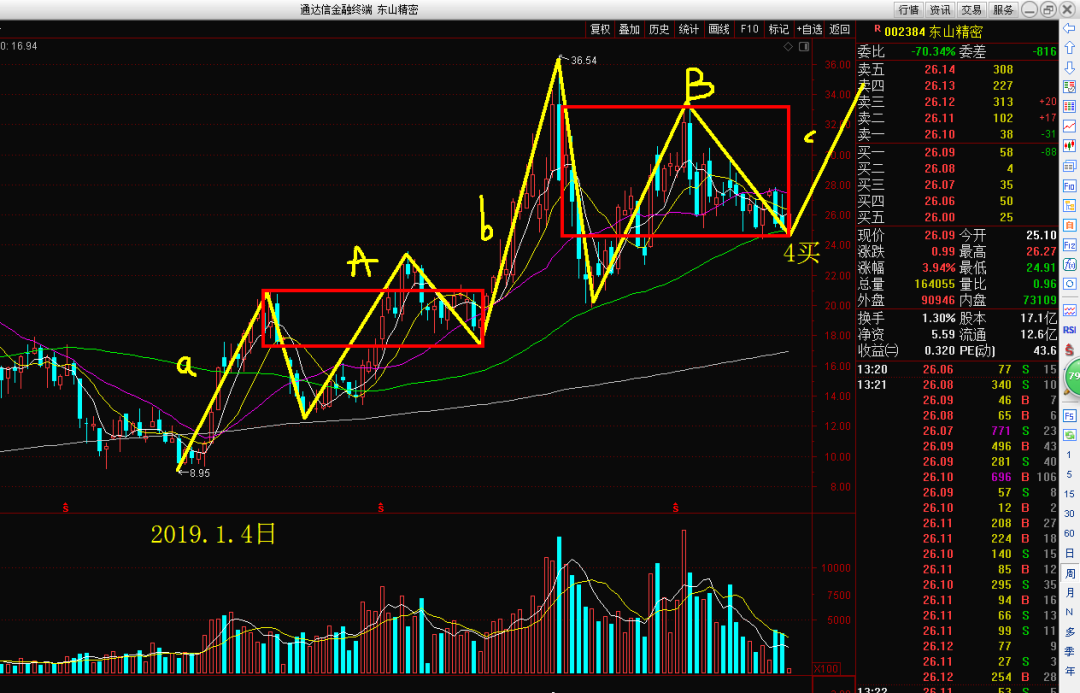
Task: Click the 委比 -70.34% value
Action: pyautogui.click(x=933, y=52)
